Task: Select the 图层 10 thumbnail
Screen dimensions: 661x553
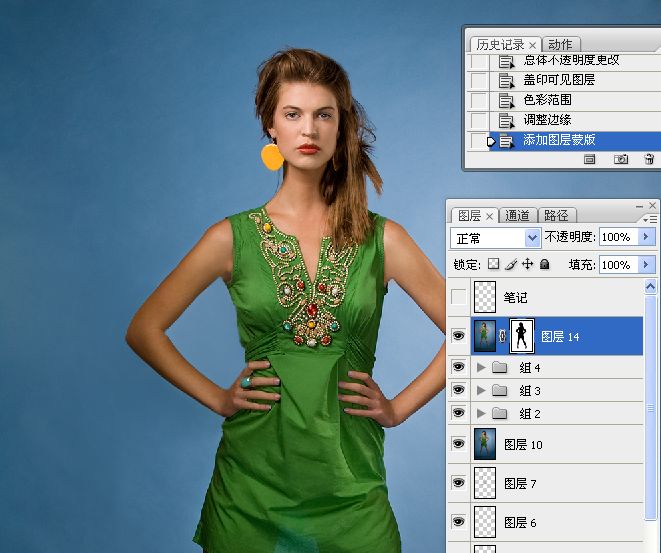Action: click(485, 444)
